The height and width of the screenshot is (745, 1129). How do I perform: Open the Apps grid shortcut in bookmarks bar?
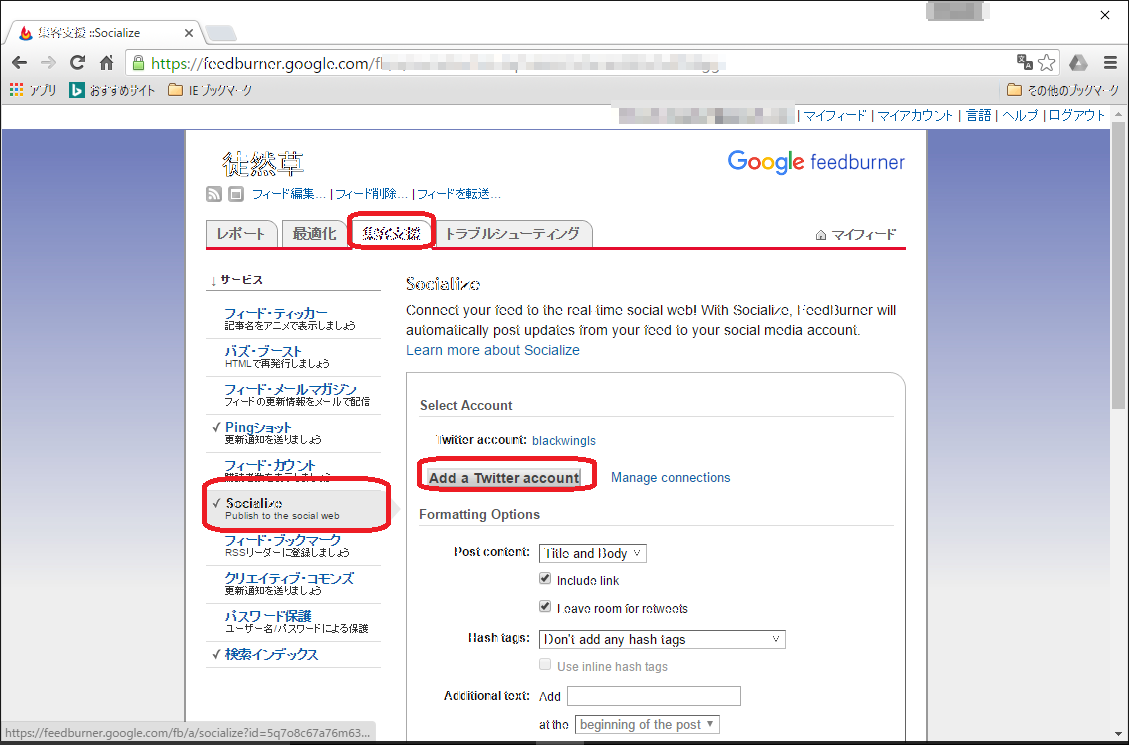coord(32,90)
